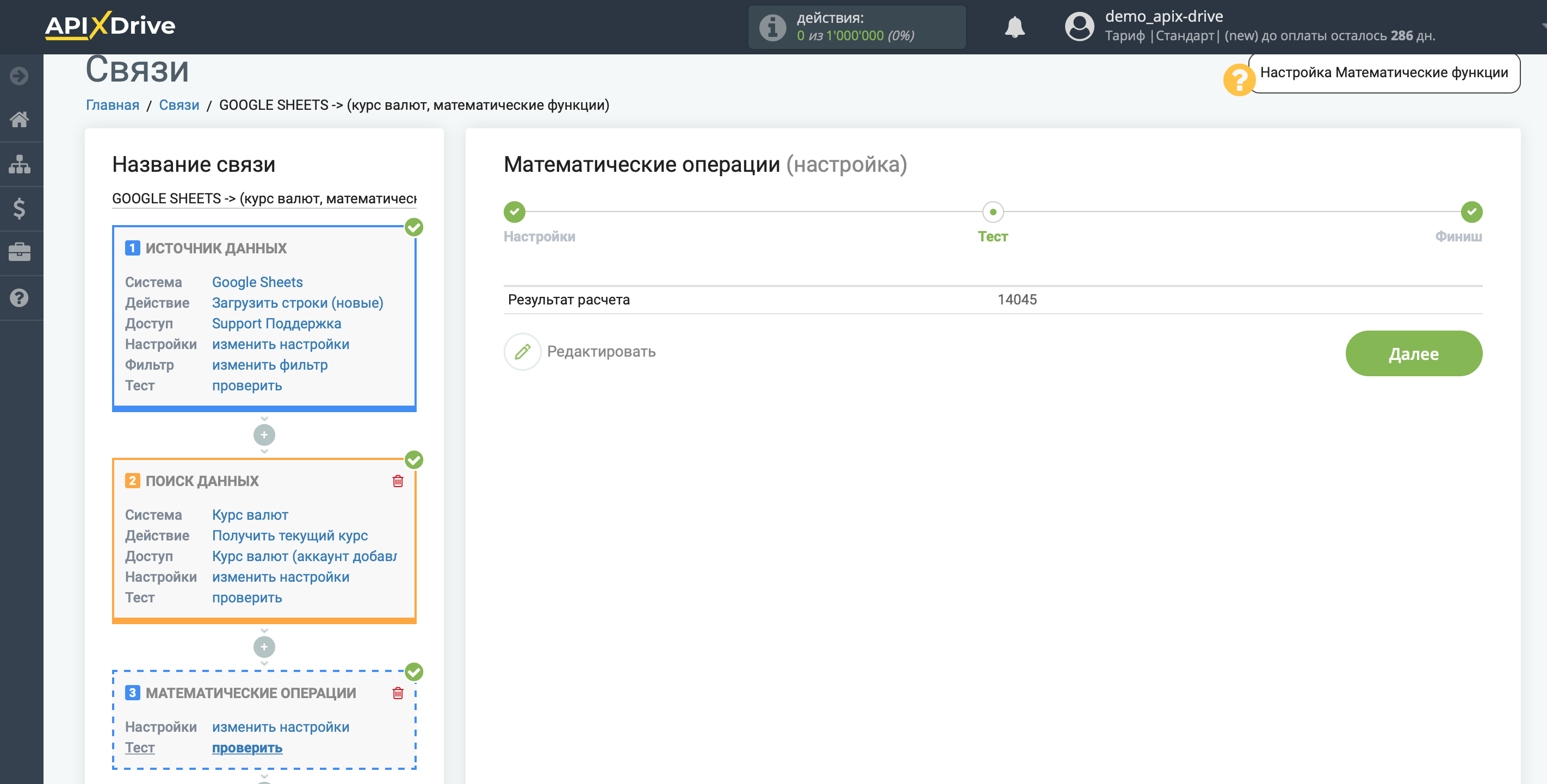Click the Настройки step label
Viewport: 1547px width, 784px height.
pyautogui.click(x=539, y=237)
